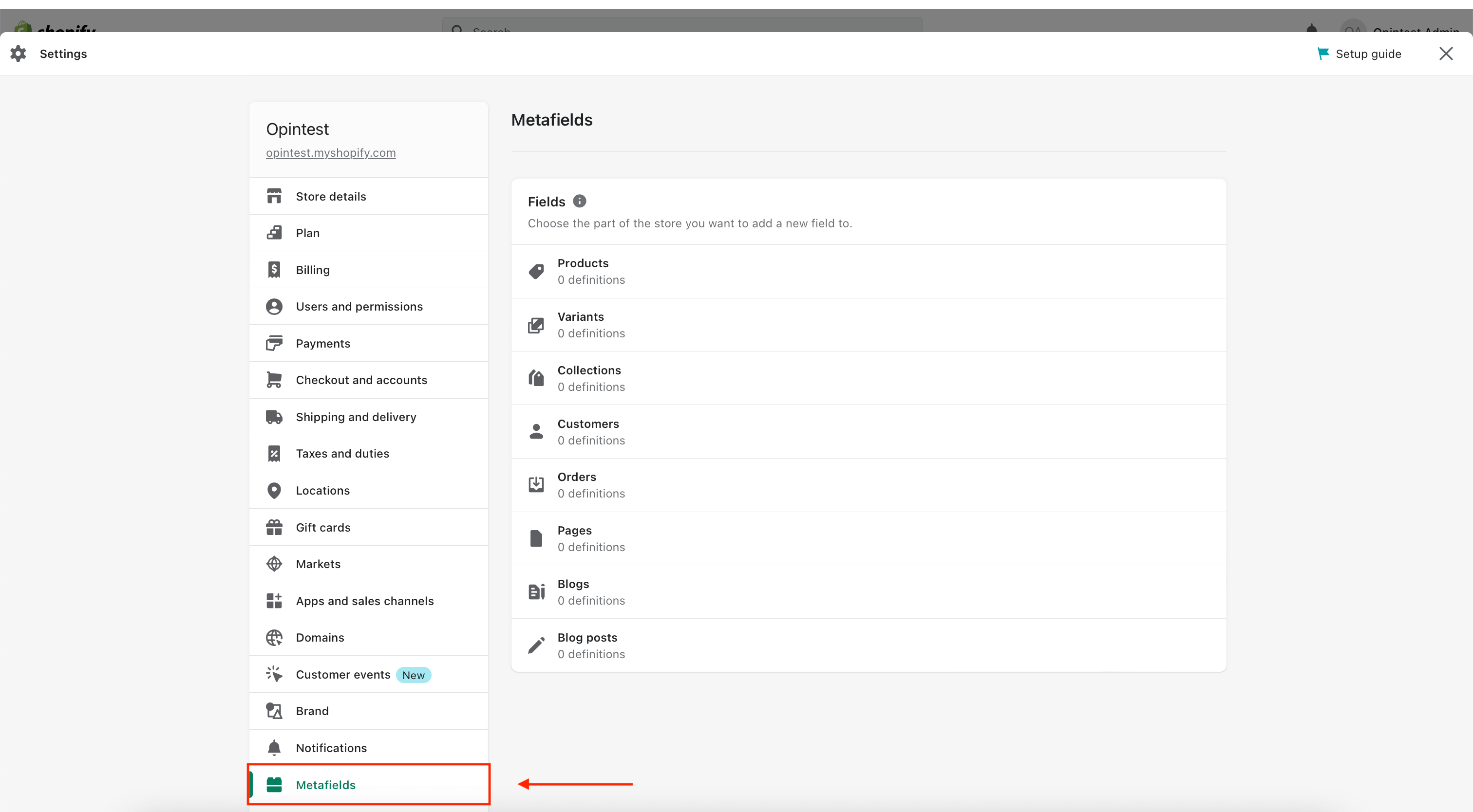1473x812 pixels.
Task: Click the Gift cards present icon
Action: click(274, 527)
